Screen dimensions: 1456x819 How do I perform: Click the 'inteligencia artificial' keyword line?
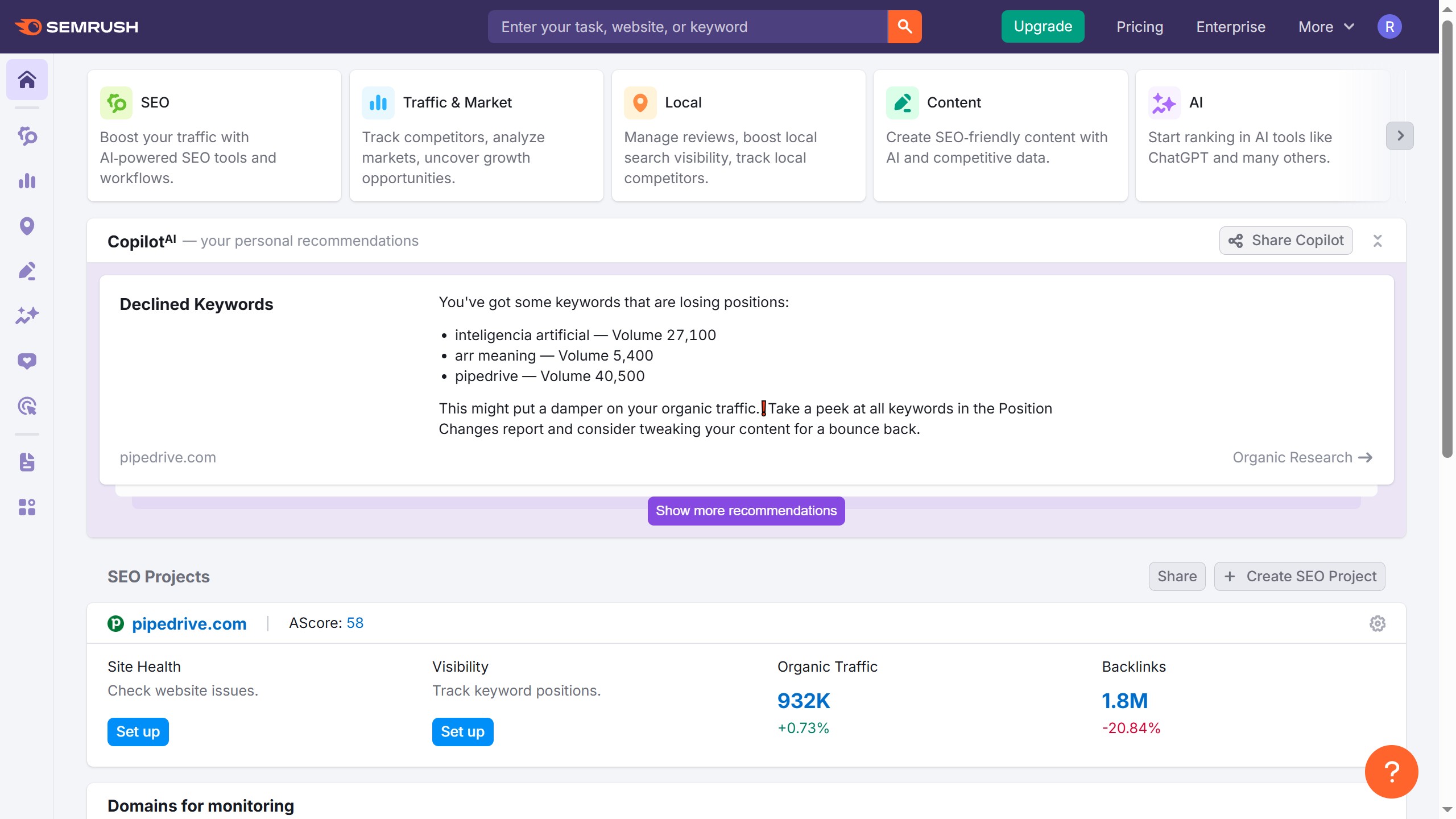[585, 335]
